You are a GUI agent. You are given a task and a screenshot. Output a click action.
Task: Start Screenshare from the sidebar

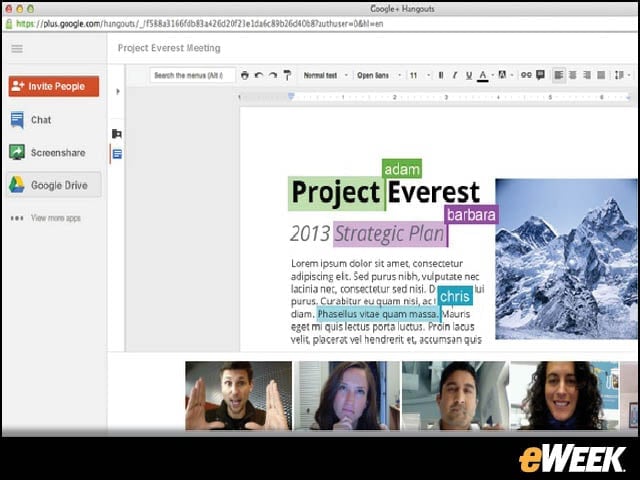tap(48, 153)
